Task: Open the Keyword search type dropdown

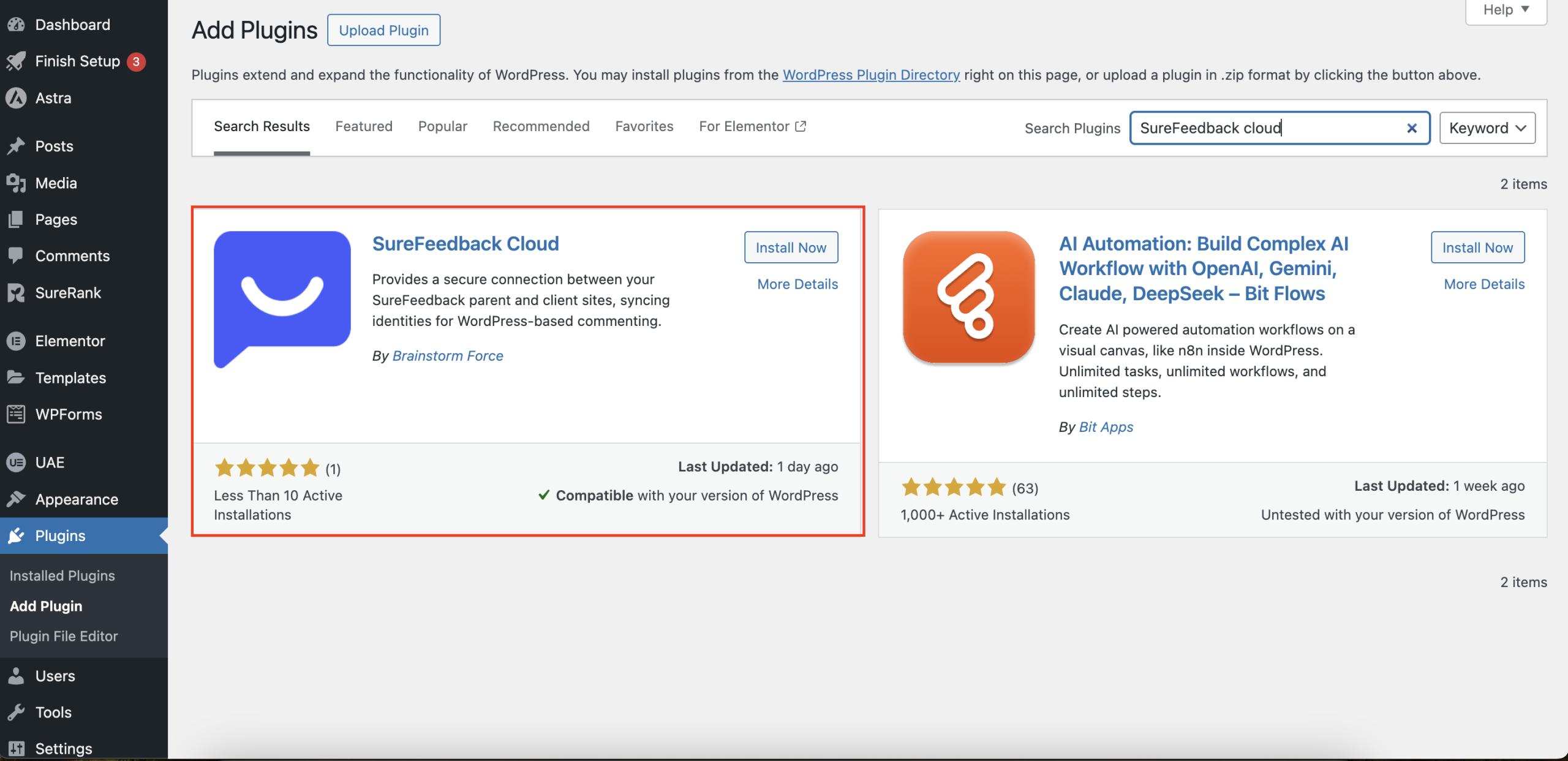Action: point(1487,128)
